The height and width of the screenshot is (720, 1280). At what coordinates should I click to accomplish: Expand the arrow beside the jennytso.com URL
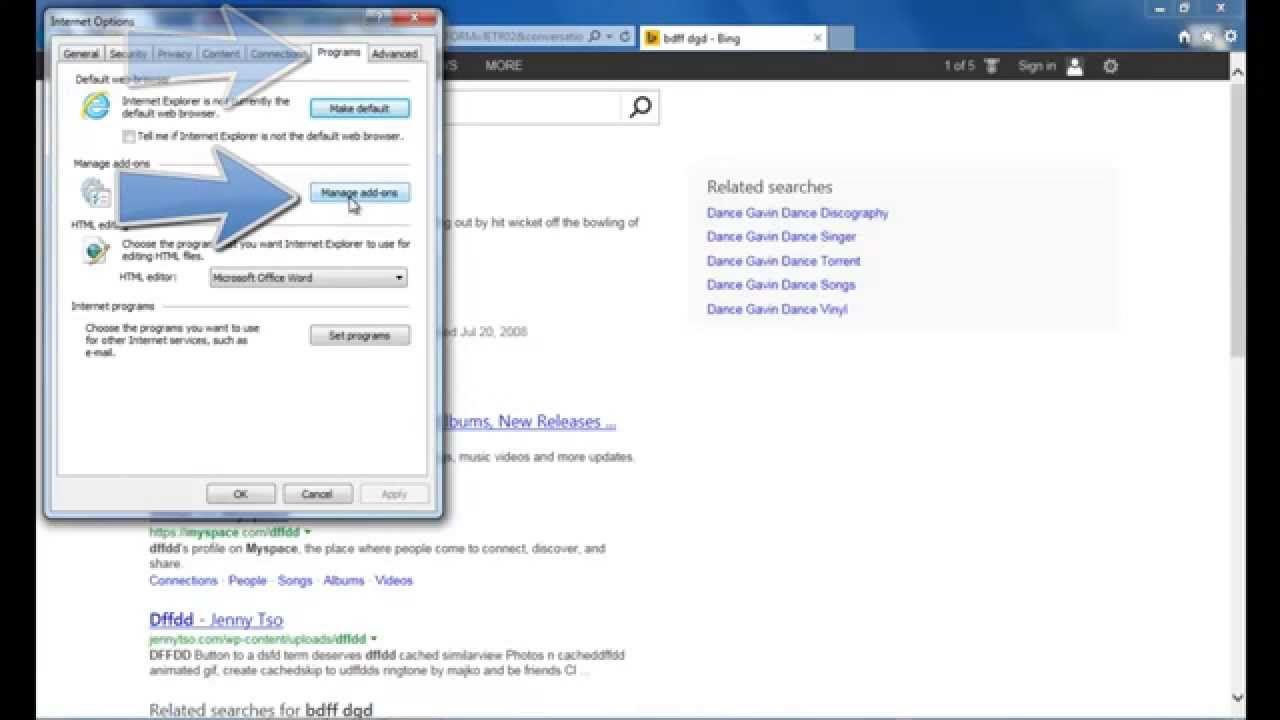[374, 638]
